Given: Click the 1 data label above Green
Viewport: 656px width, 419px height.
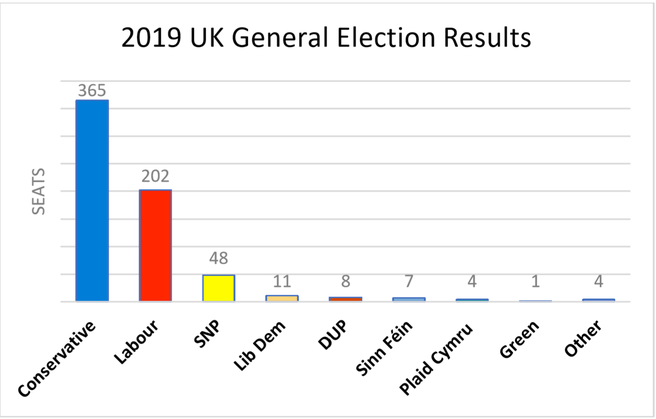Looking at the screenshot, I should pos(535,289).
